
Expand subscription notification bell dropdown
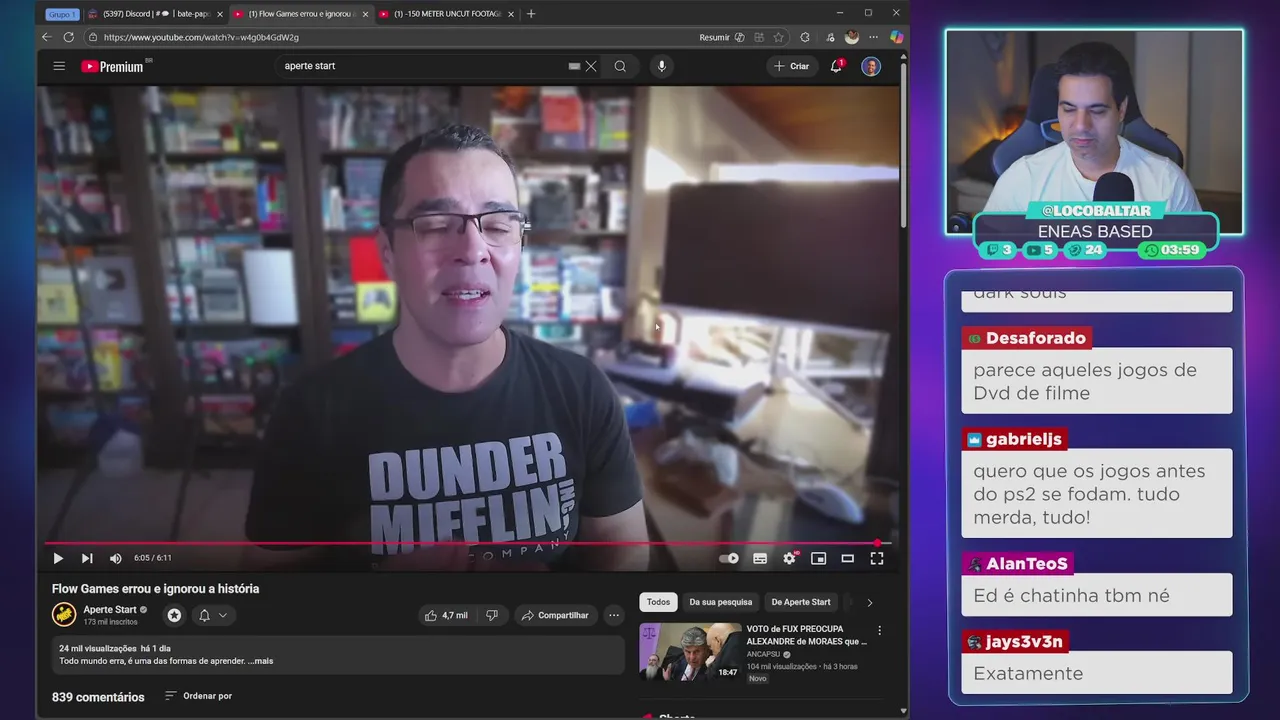(213, 615)
